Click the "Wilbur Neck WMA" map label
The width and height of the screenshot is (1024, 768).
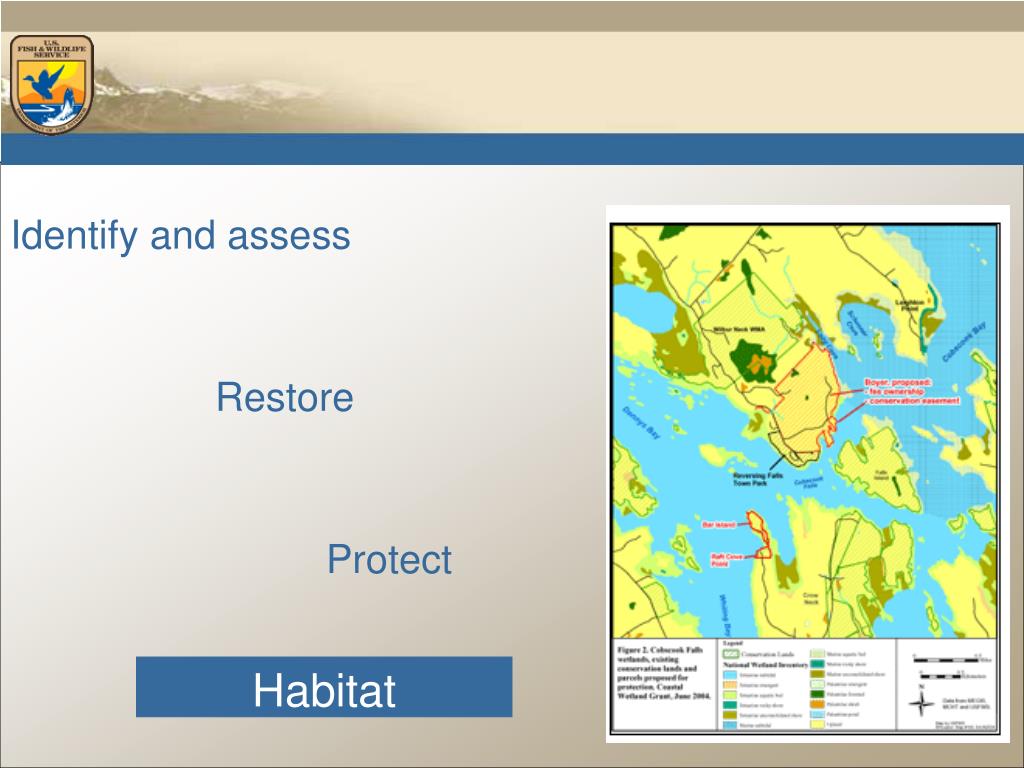[x=739, y=329]
